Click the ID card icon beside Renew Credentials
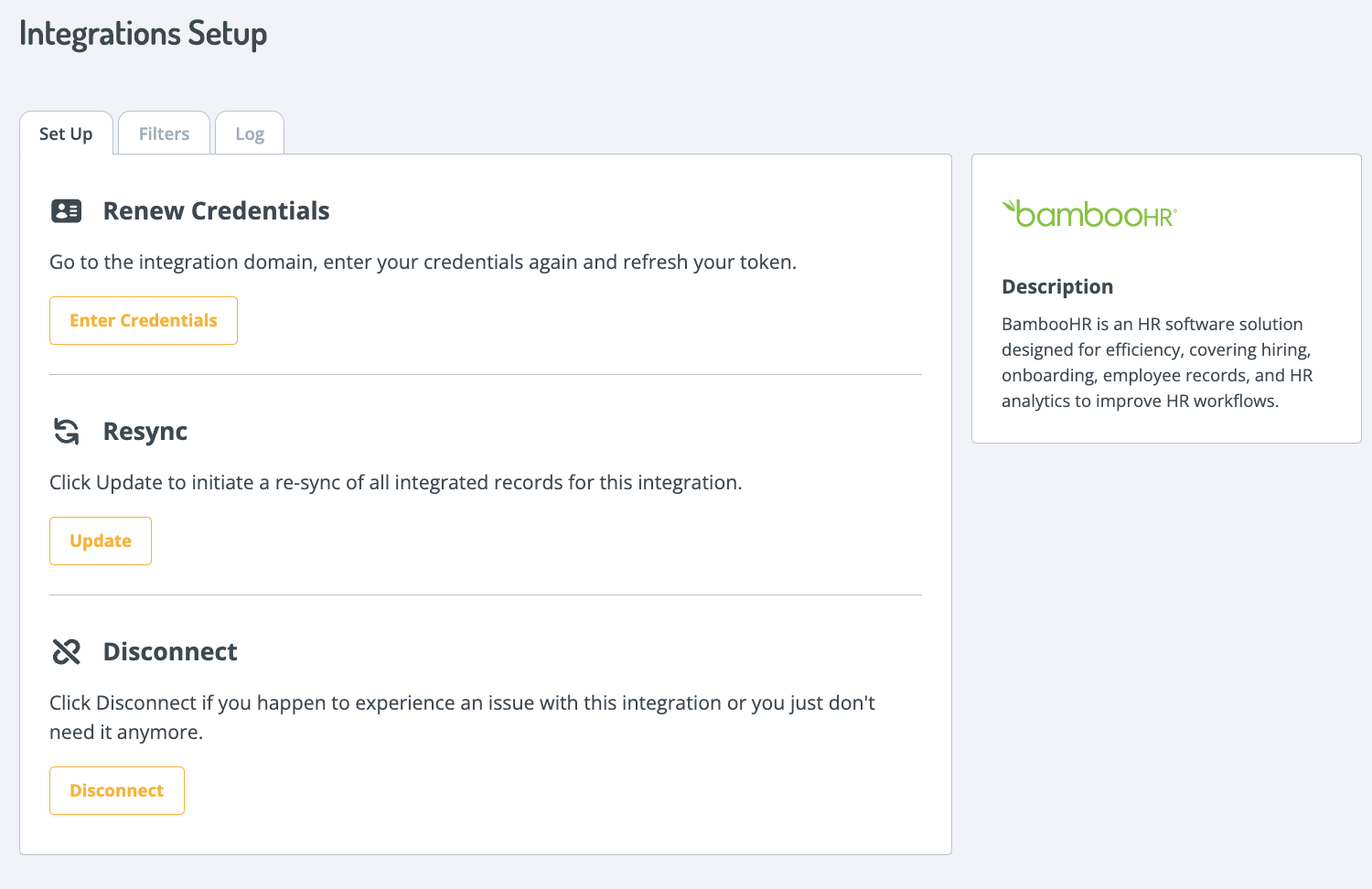Image resolution: width=1372 pixels, height=889 pixels. pos(67,211)
